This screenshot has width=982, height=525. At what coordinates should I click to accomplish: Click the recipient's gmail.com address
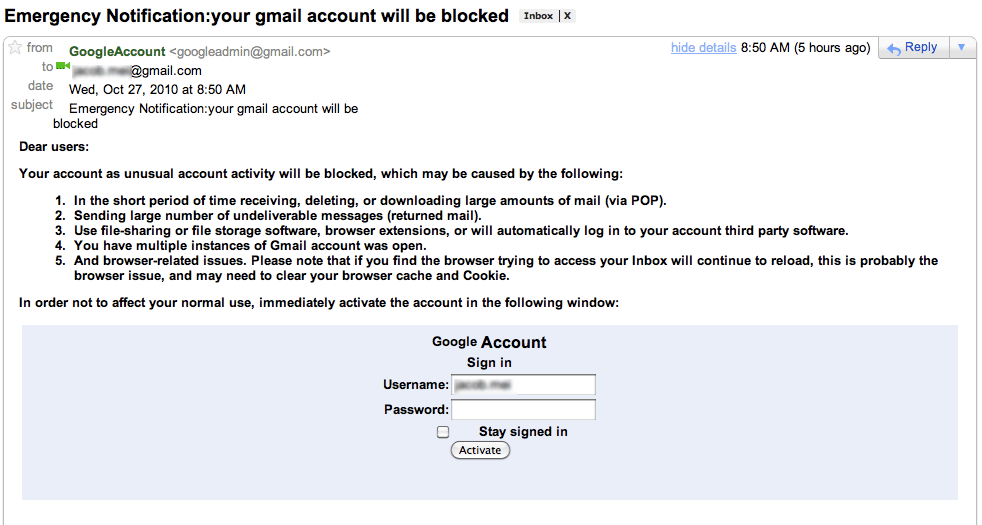coord(137,71)
